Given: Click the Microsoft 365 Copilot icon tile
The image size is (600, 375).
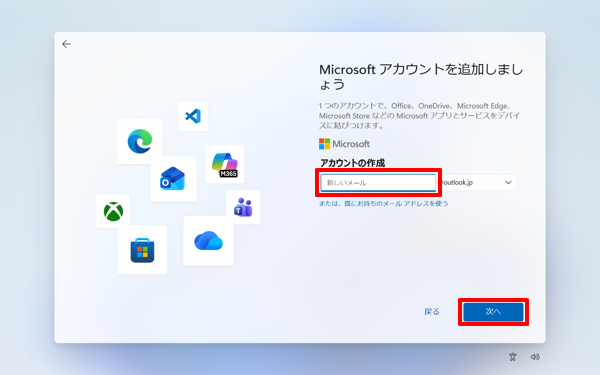Looking at the screenshot, I should (225, 164).
